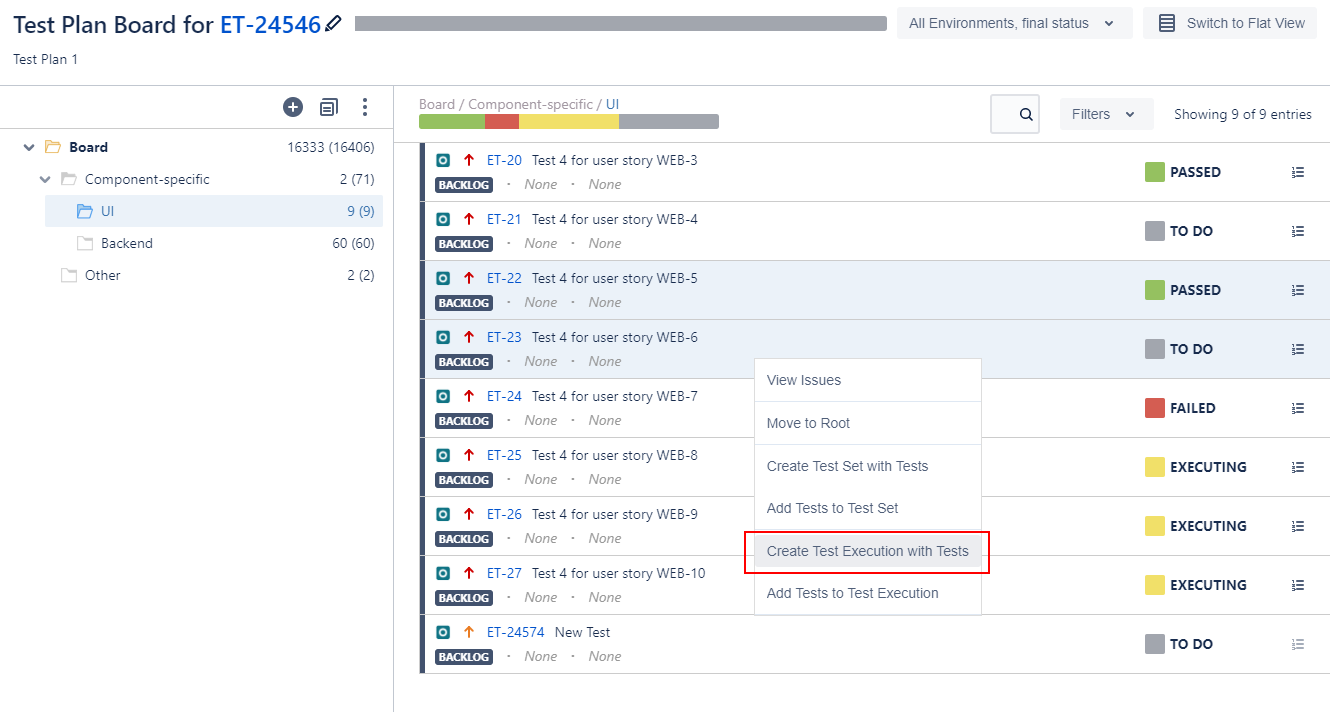
Task: Click the 16333 (16406) Board count
Action: pos(331,147)
